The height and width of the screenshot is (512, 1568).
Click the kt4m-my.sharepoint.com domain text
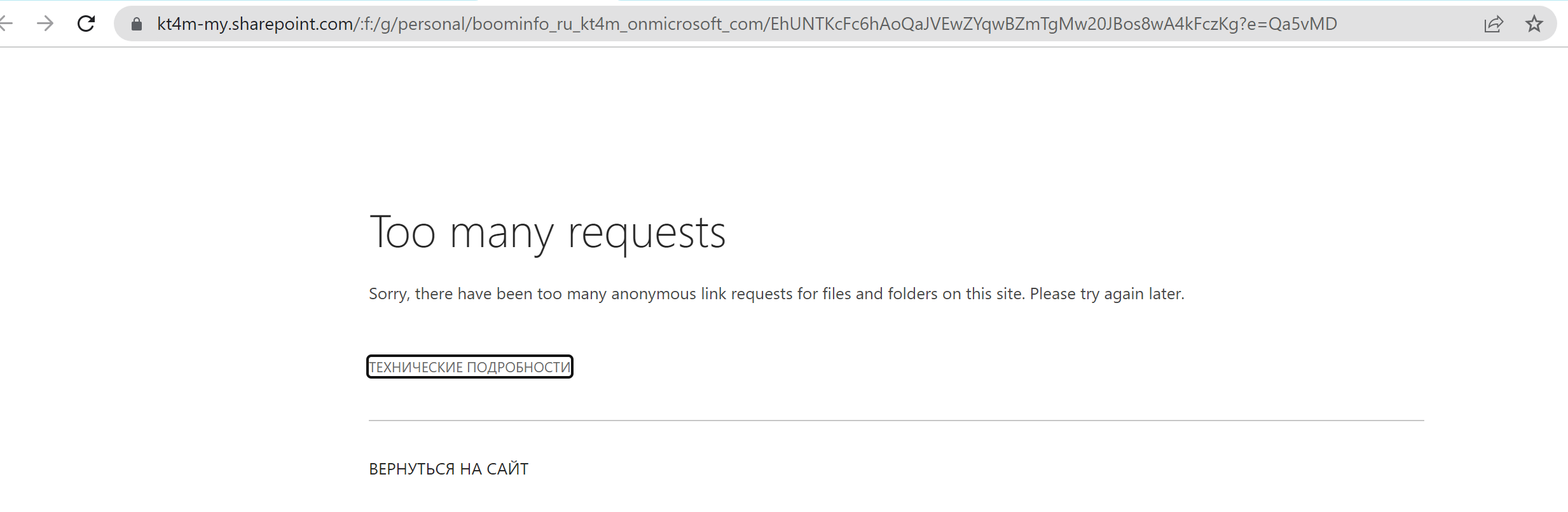click(x=256, y=24)
